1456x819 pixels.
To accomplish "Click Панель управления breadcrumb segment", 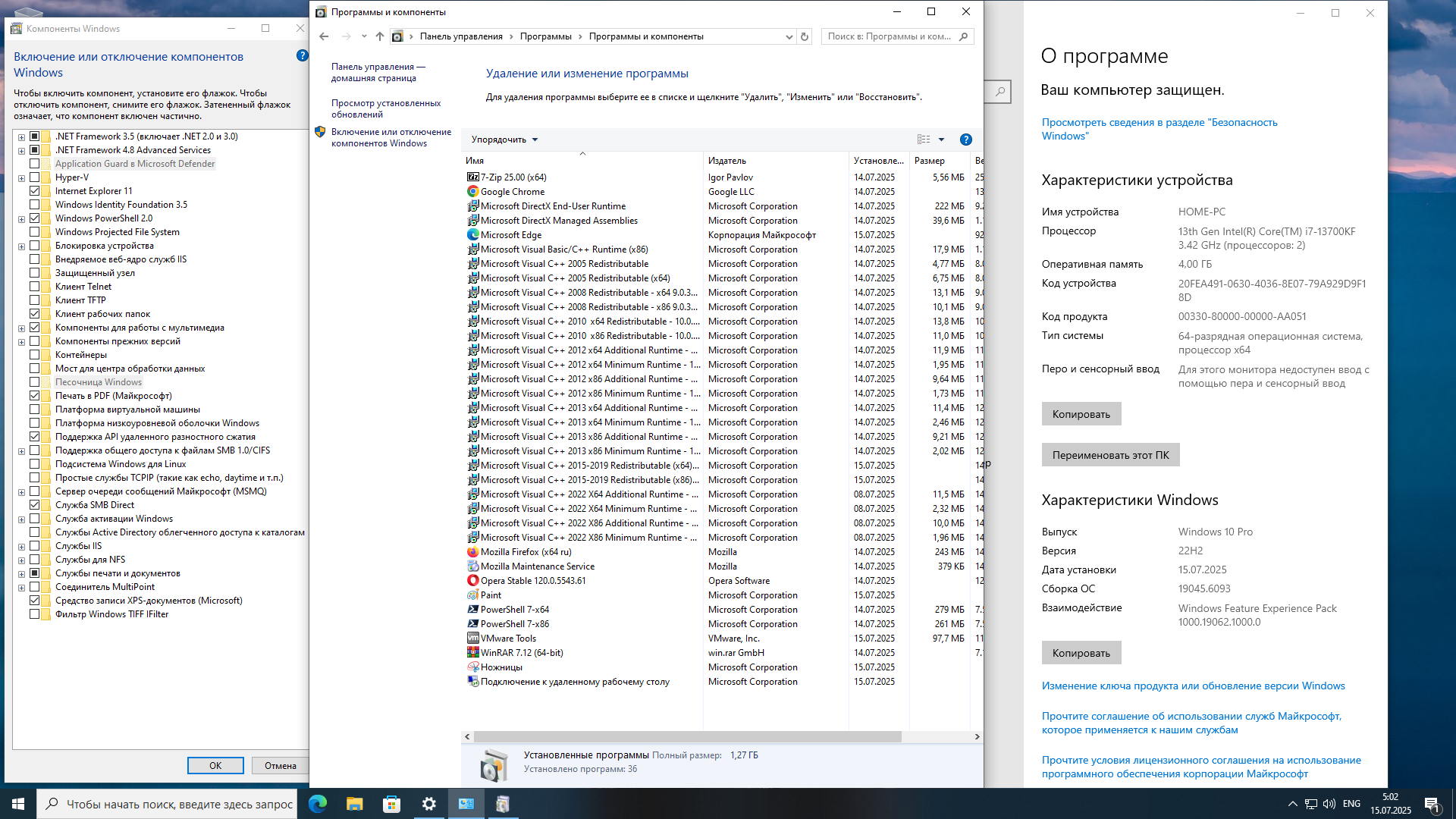I will point(461,36).
